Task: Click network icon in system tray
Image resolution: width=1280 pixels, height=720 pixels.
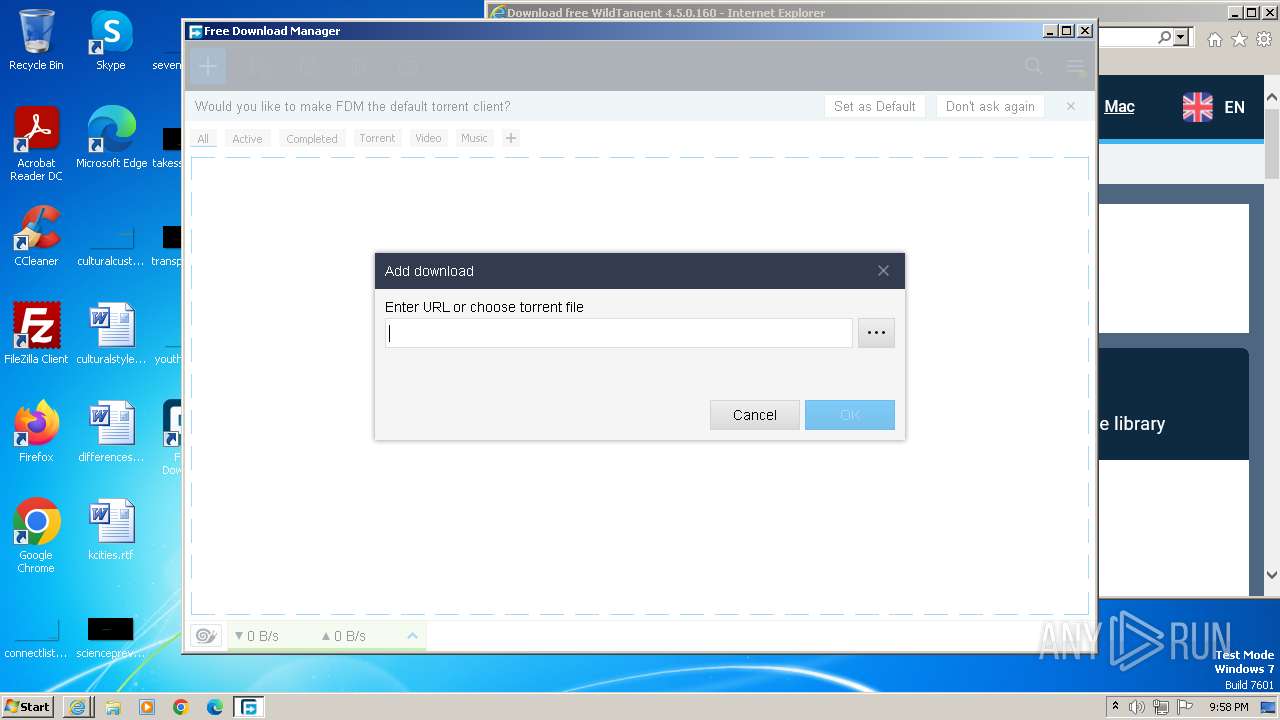Action: coord(1161,707)
